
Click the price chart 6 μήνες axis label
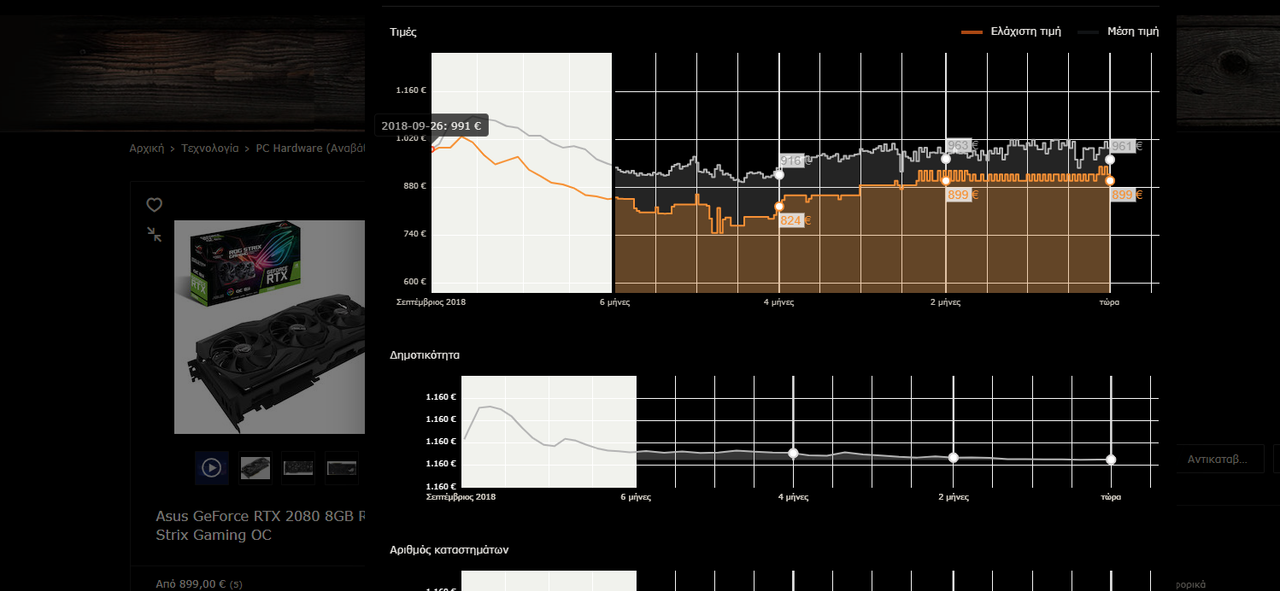(x=615, y=301)
